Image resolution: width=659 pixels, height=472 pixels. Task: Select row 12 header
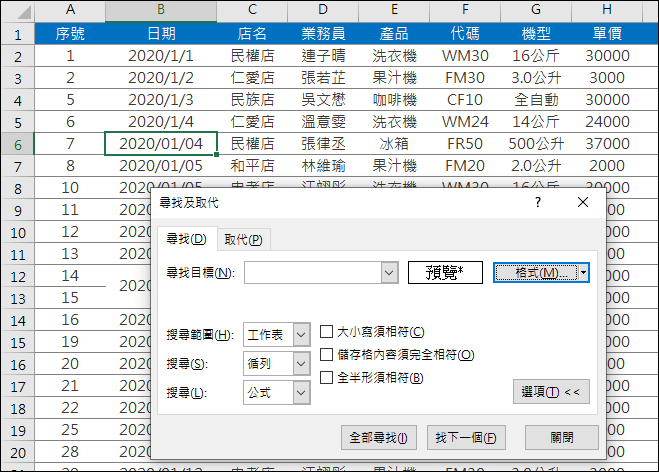(18, 276)
